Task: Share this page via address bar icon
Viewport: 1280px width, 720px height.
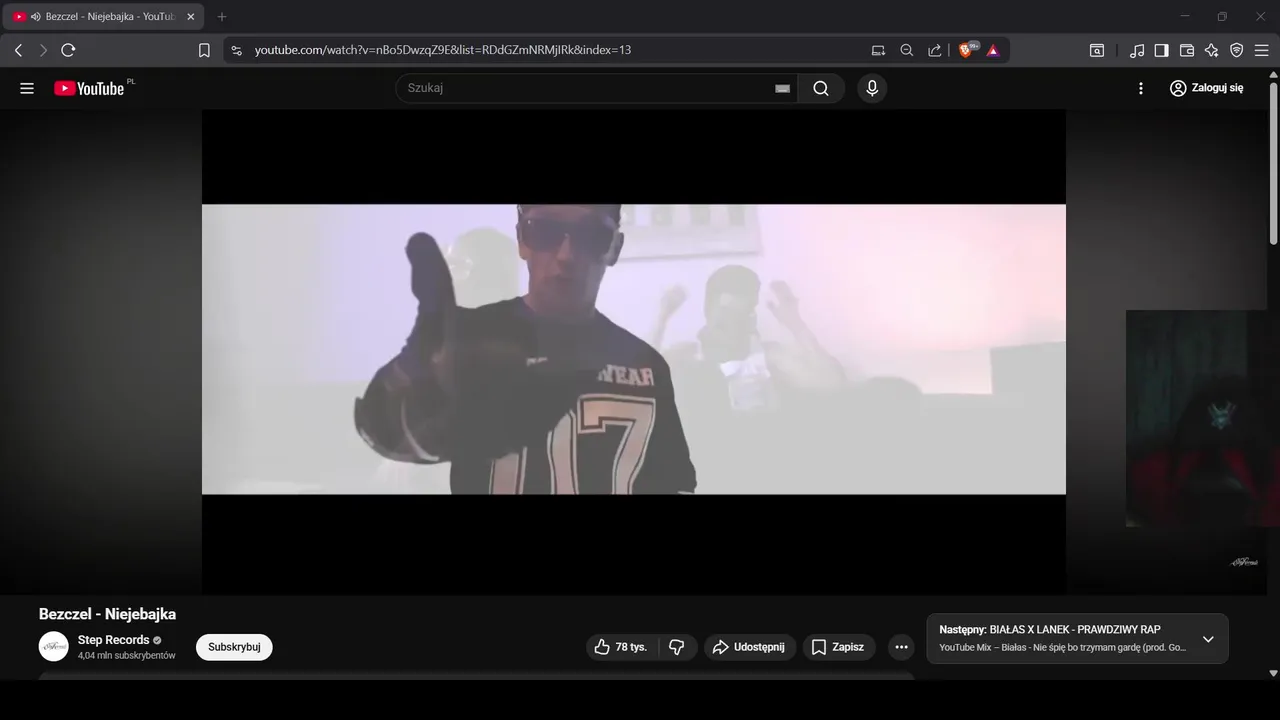Action: [935, 50]
